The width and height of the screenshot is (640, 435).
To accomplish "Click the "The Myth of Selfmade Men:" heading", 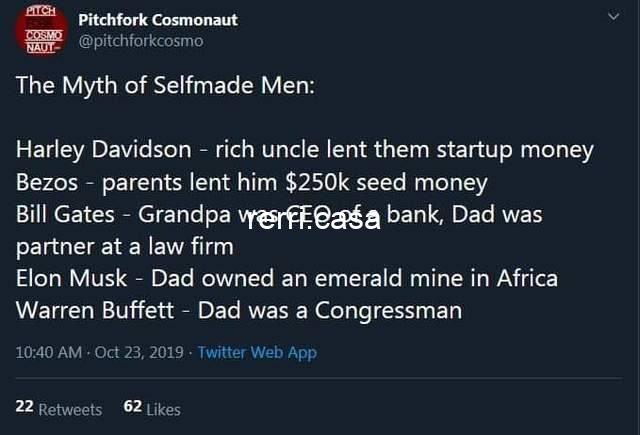I will point(165,84).
